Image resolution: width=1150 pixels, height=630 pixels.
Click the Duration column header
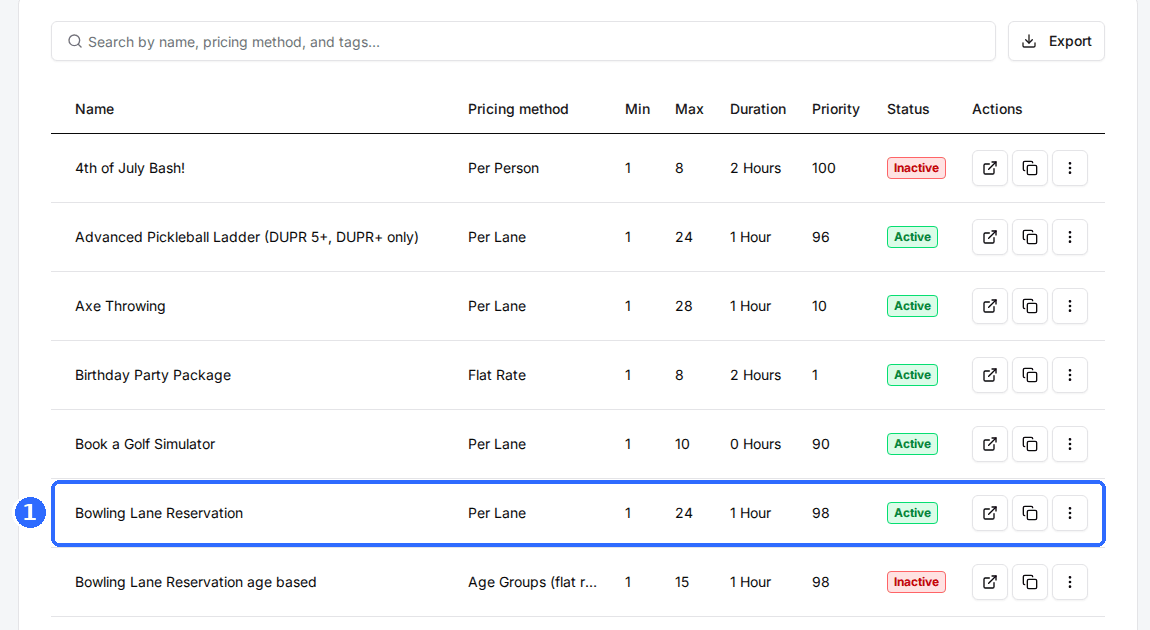pos(758,109)
